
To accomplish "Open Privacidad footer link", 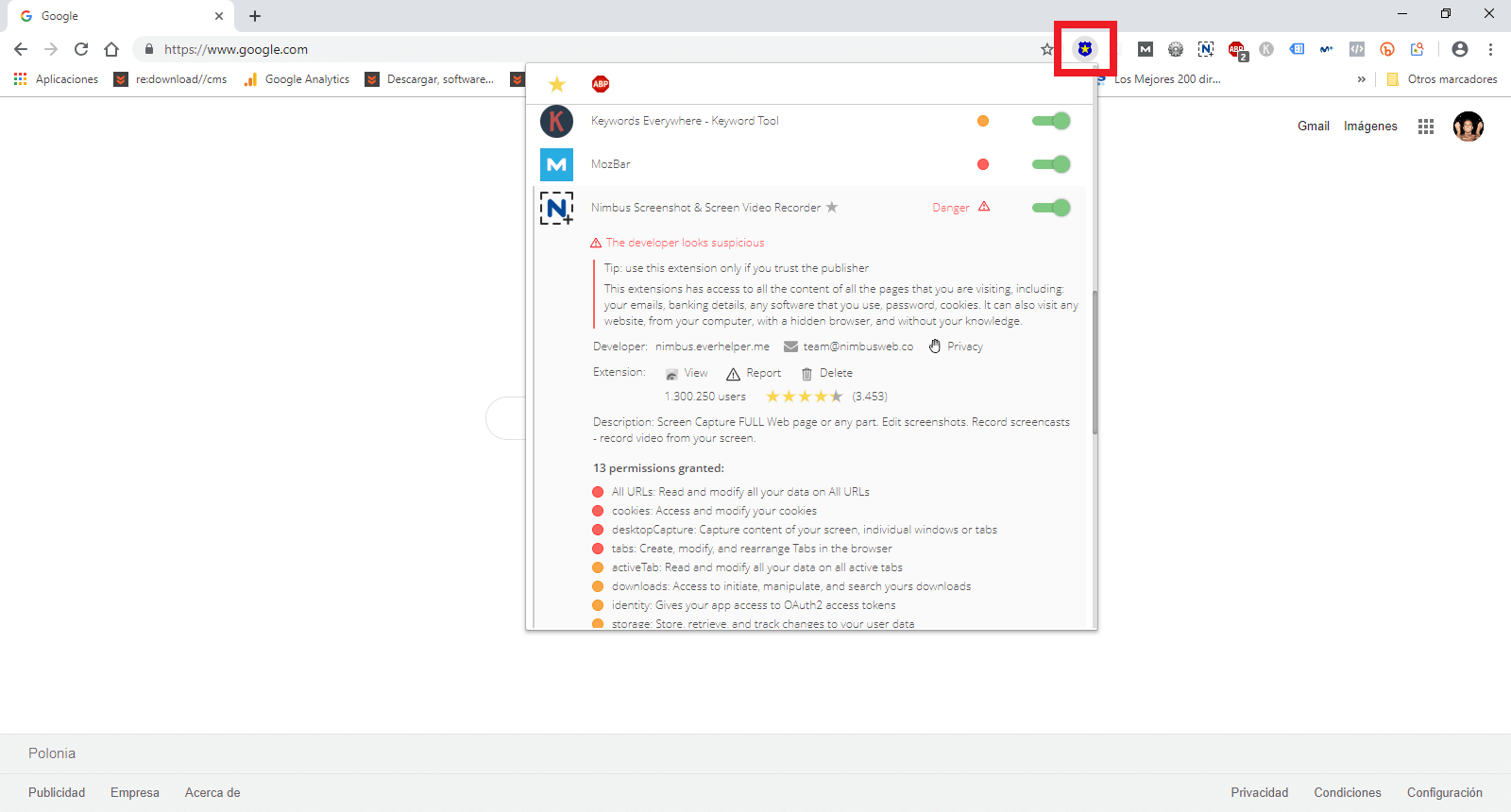I will 1259,792.
